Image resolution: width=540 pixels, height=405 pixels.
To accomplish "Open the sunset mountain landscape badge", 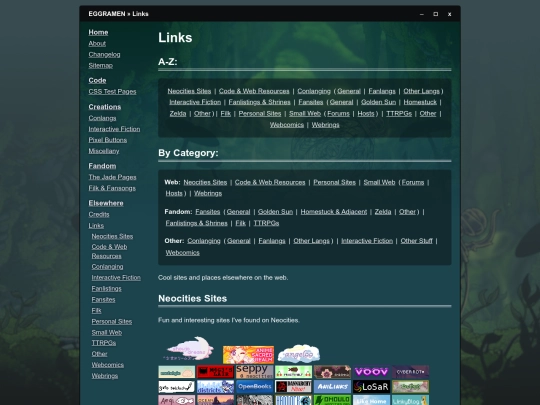I will tap(216, 400).
